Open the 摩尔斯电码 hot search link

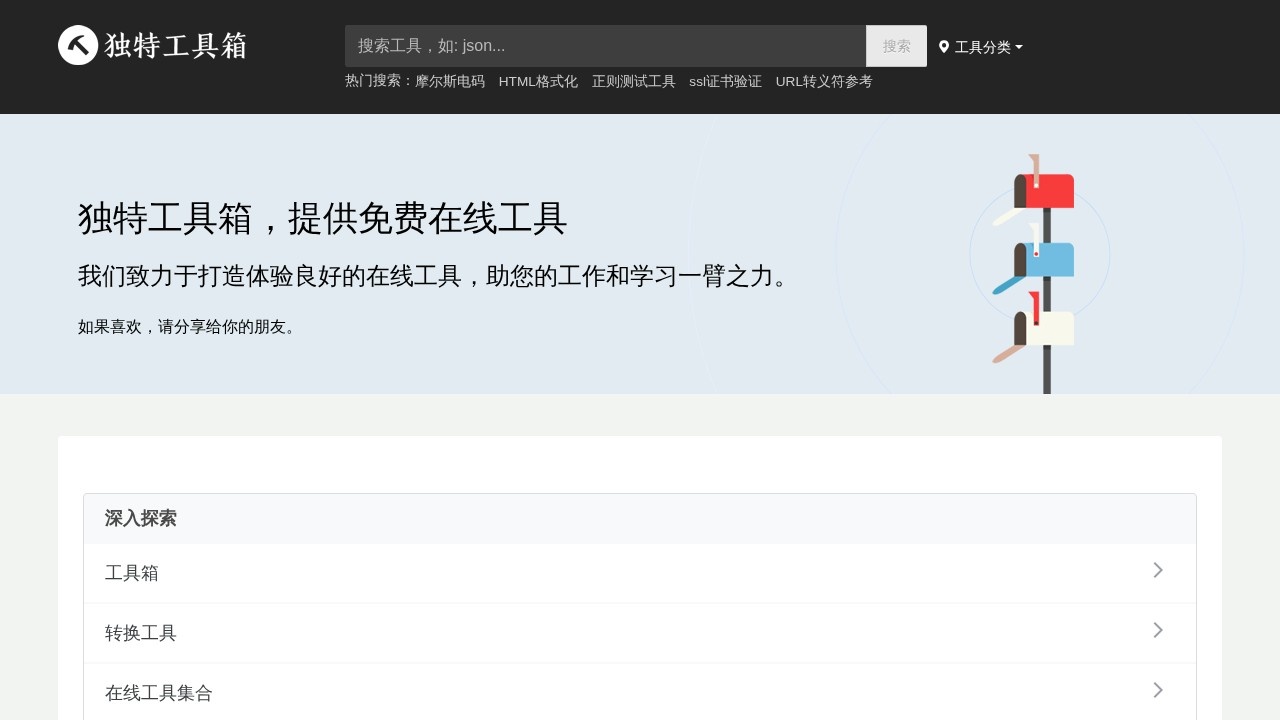coord(450,81)
